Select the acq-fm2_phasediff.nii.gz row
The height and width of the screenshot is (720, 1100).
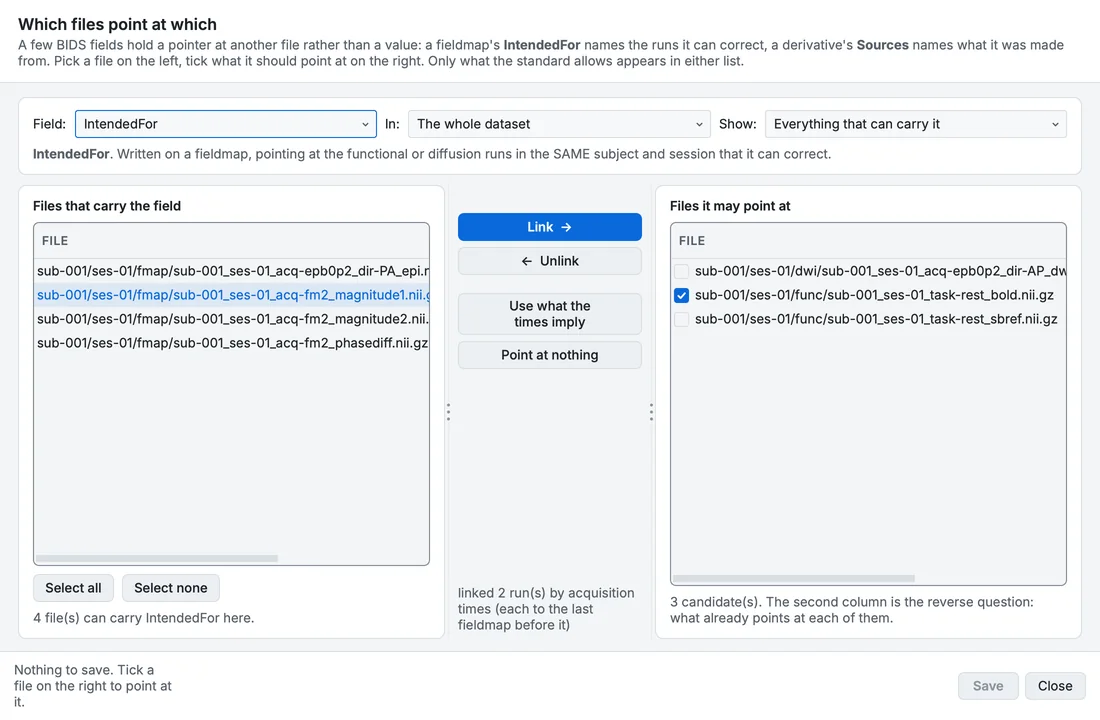click(x=232, y=343)
